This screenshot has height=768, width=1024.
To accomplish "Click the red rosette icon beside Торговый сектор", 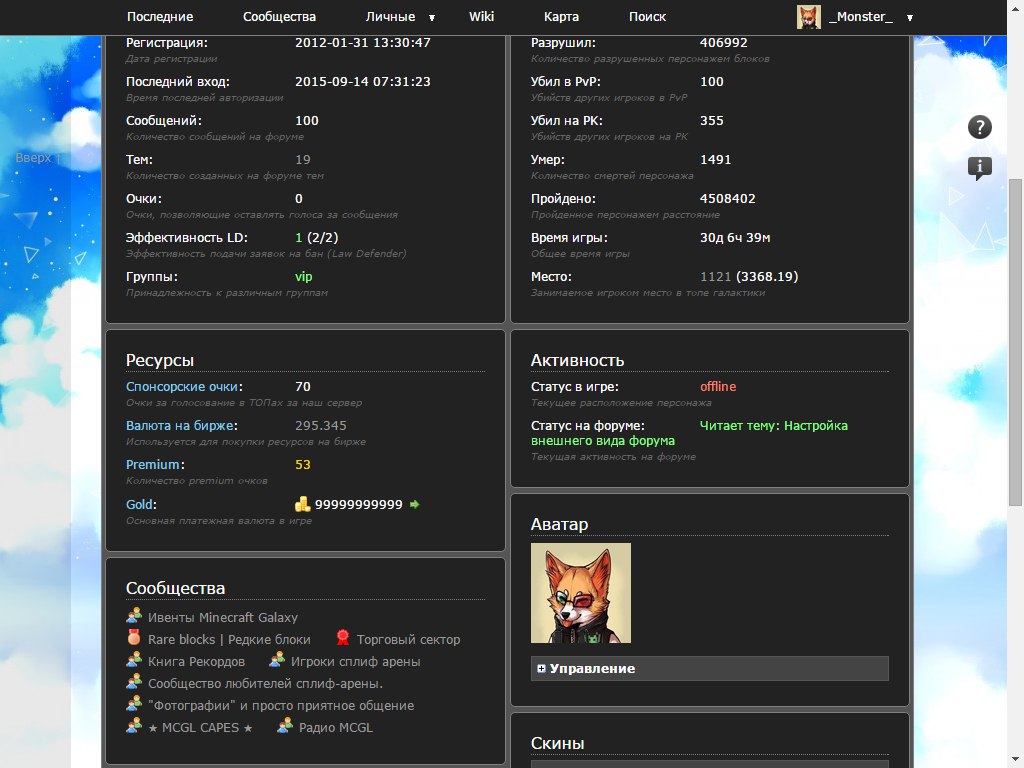I will (342, 638).
